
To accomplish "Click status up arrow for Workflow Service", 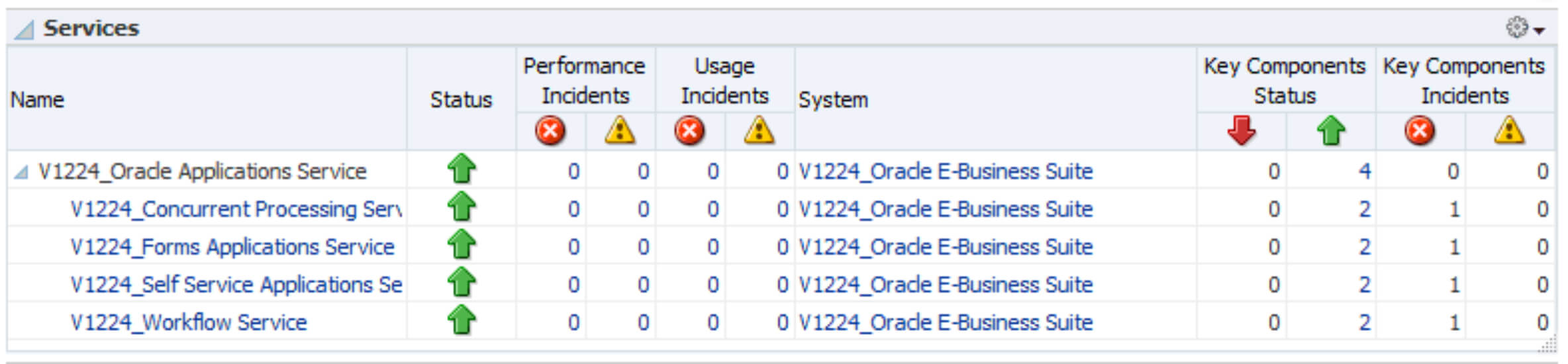I will pyautogui.click(x=462, y=320).
